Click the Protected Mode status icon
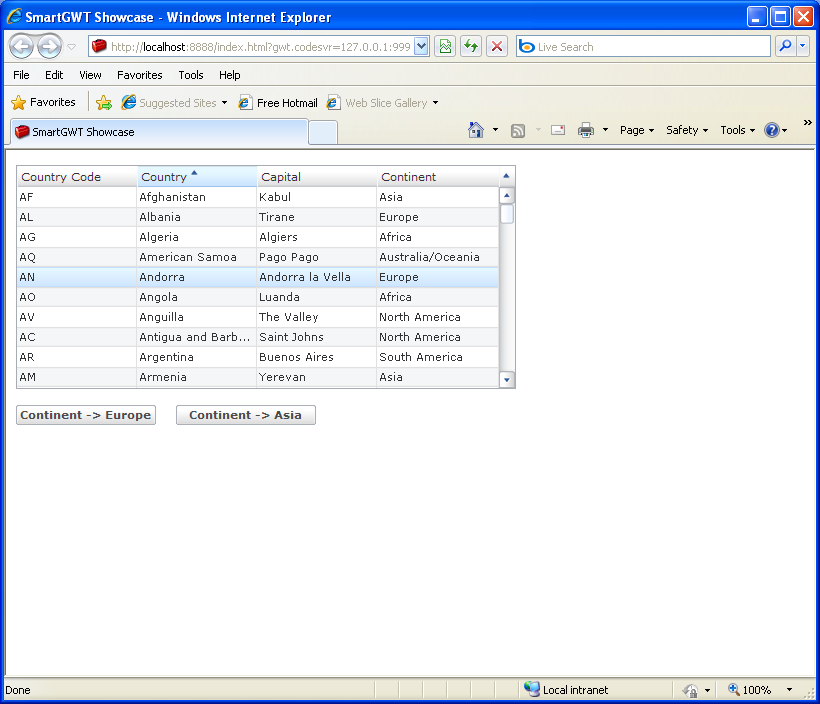This screenshot has width=820, height=704. pyautogui.click(x=690, y=690)
